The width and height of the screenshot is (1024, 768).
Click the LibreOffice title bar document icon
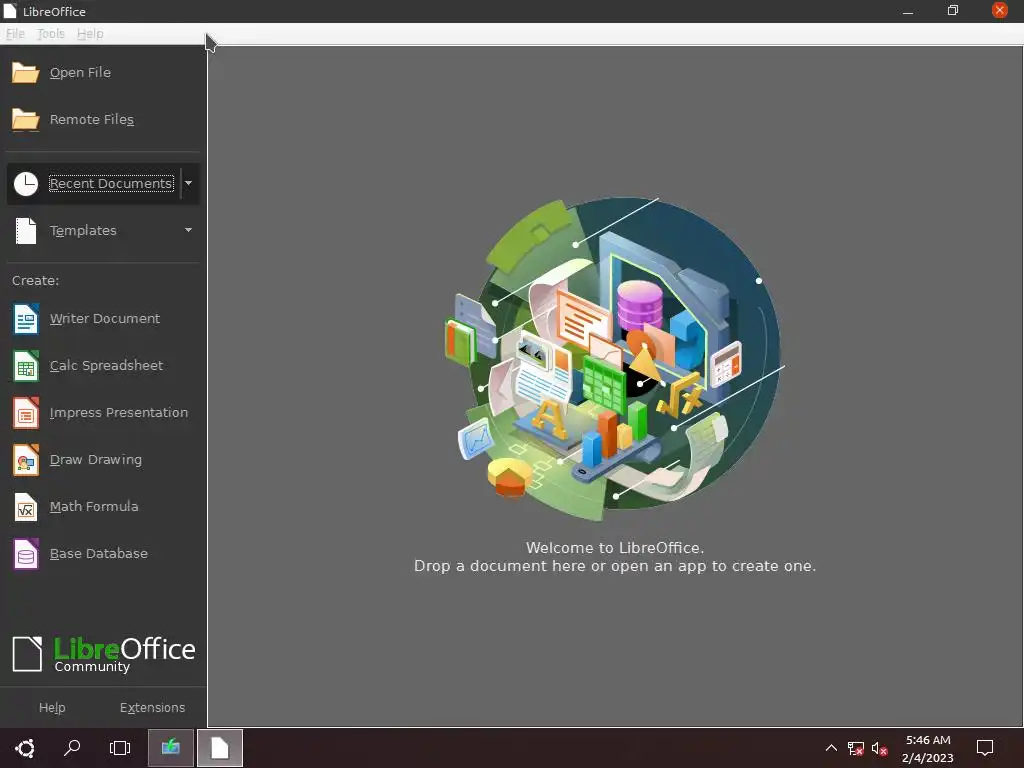click(10, 10)
